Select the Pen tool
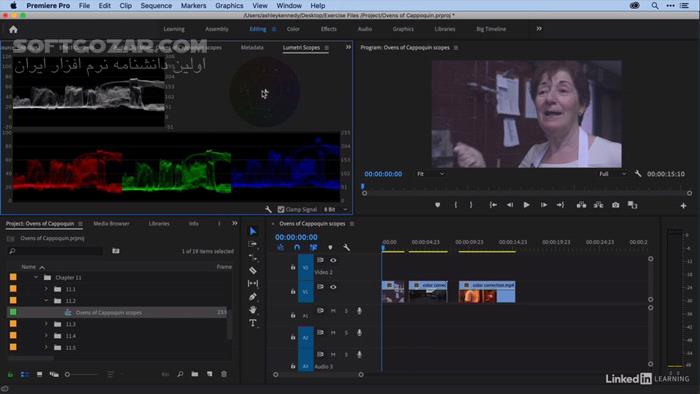Image resolution: width=700 pixels, height=394 pixels. click(x=253, y=296)
